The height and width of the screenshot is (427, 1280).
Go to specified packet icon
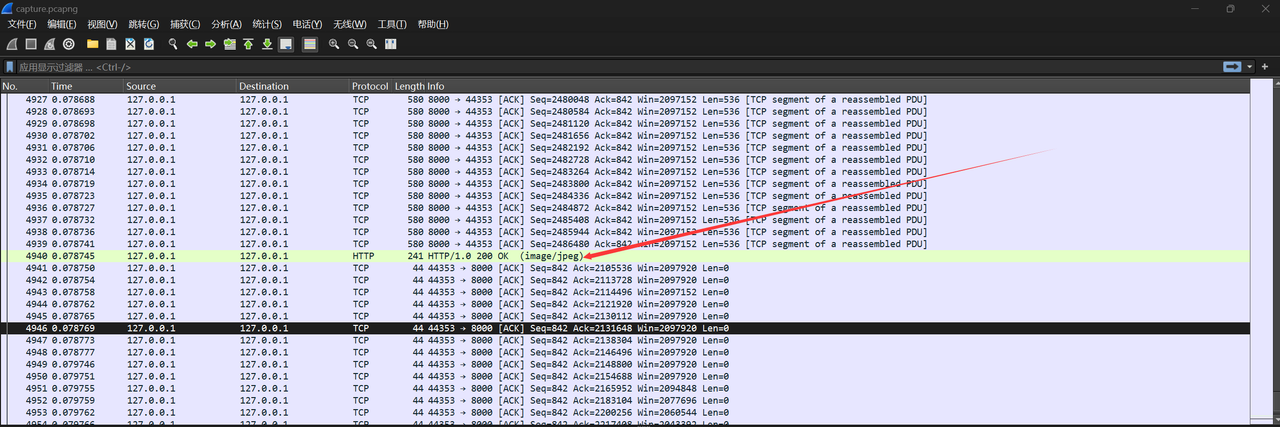click(x=229, y=44)
